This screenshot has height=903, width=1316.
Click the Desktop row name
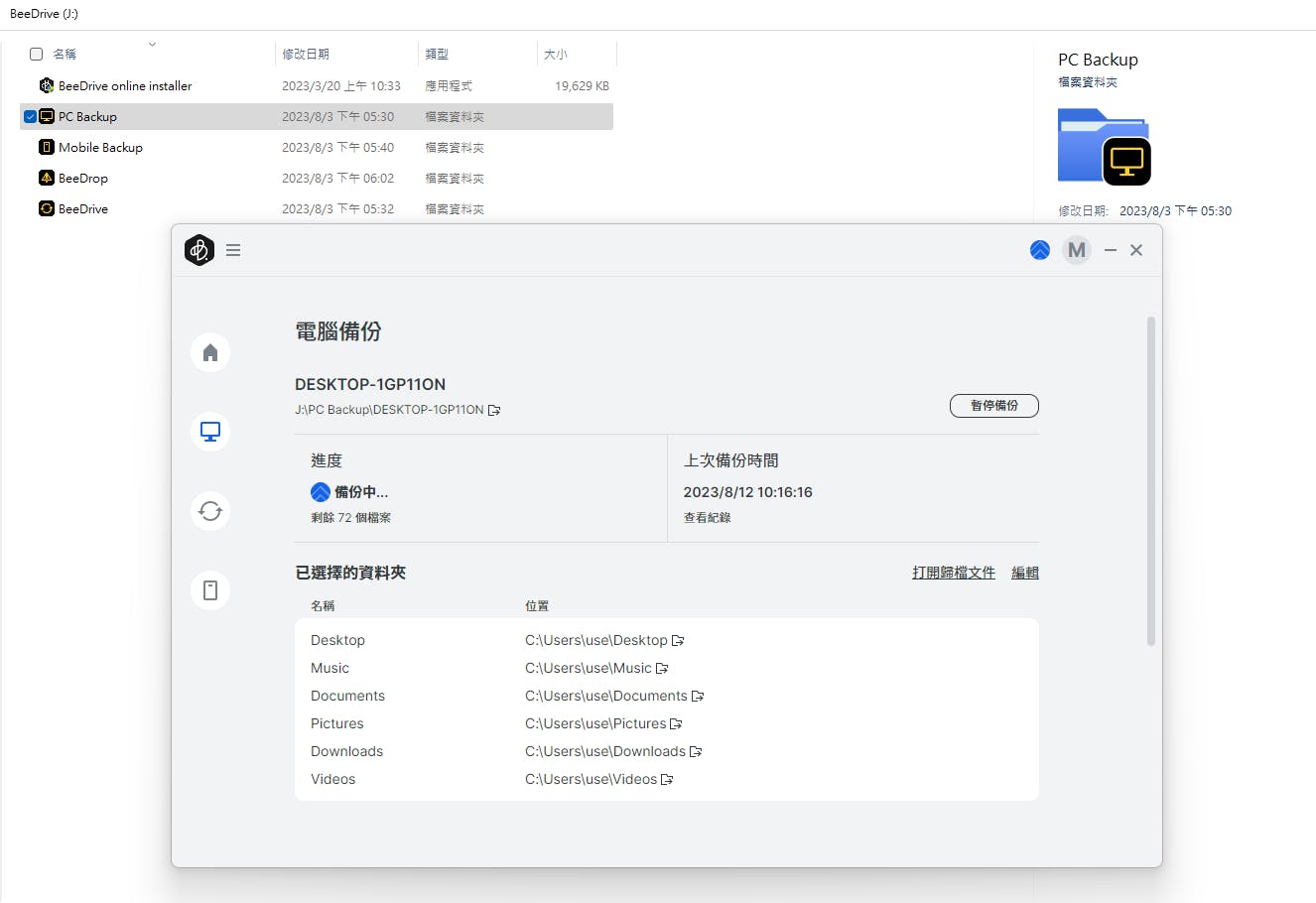pos(337,640)
